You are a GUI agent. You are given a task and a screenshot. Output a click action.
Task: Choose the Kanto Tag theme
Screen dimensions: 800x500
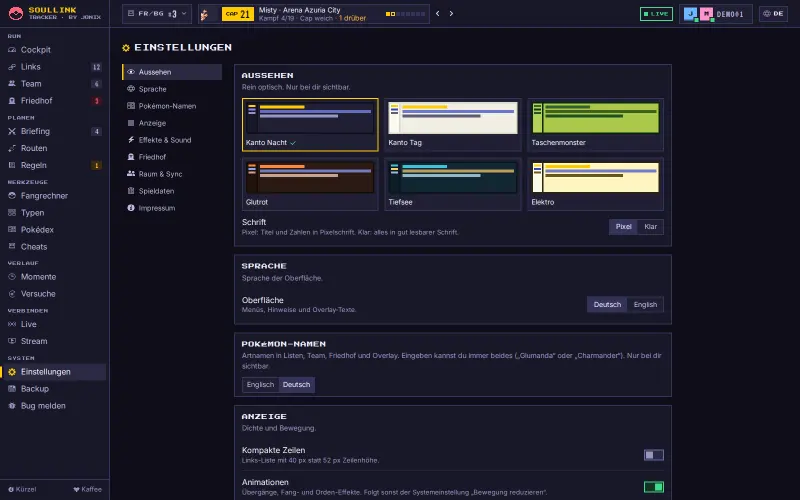453,125
